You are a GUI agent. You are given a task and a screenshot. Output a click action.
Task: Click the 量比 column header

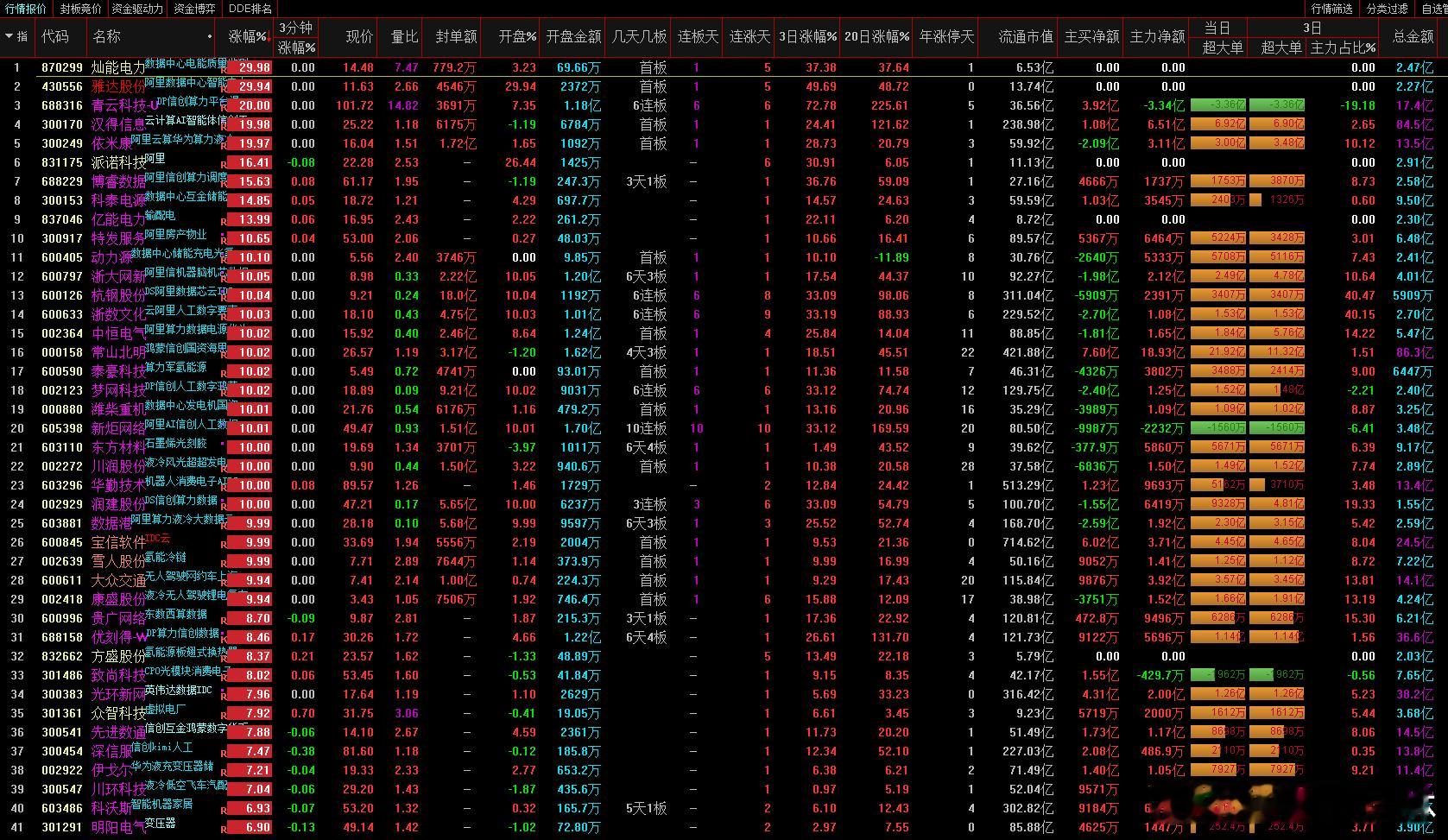coord(404,36)
